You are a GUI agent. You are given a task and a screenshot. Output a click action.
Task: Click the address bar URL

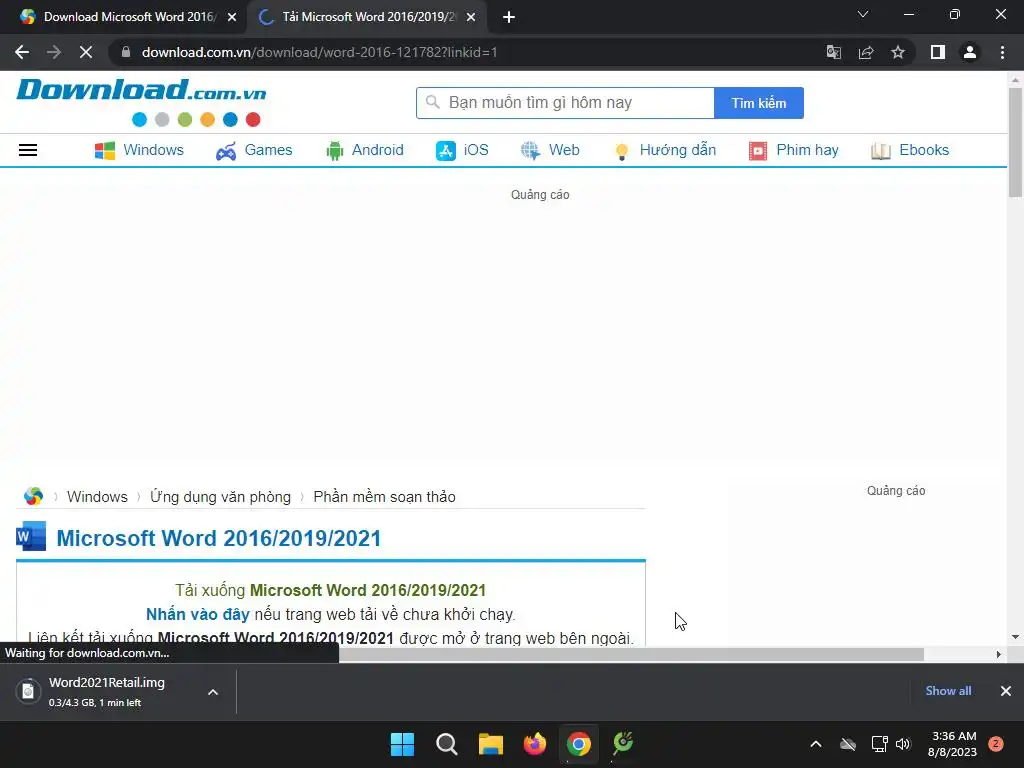pyautogui.click(x=319, y=52)
